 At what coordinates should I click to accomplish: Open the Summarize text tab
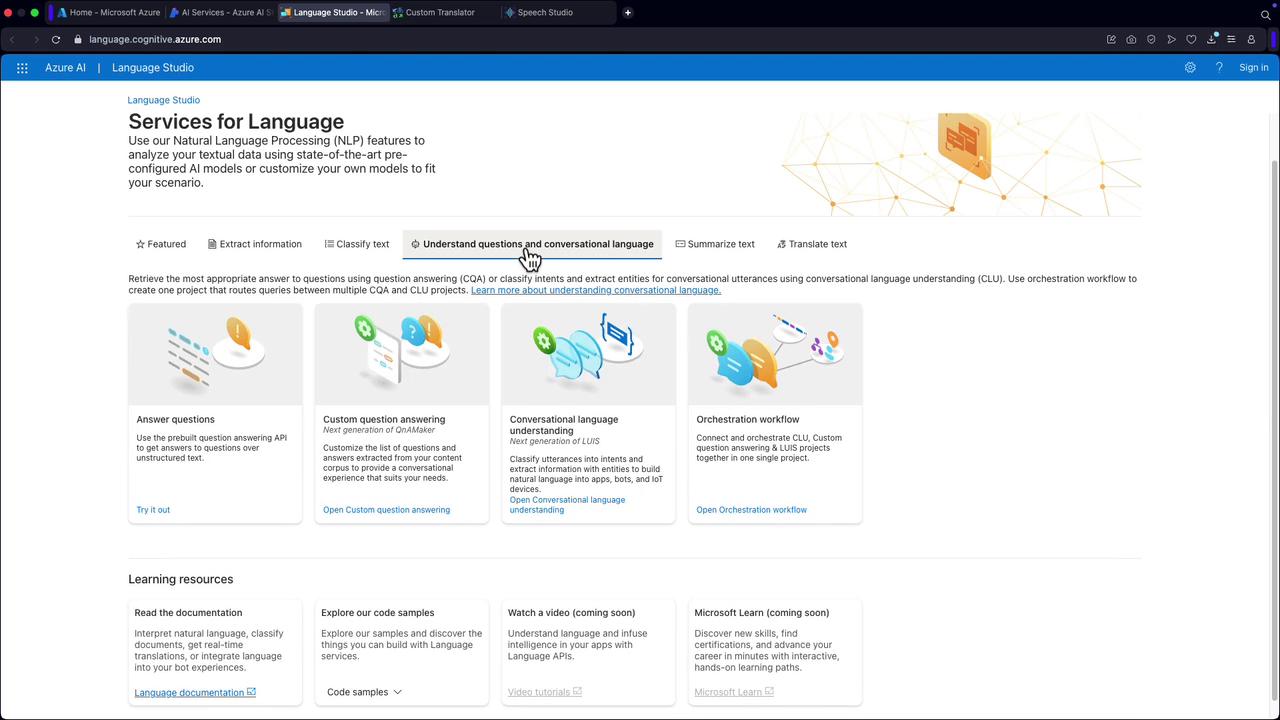coord(715,244)
